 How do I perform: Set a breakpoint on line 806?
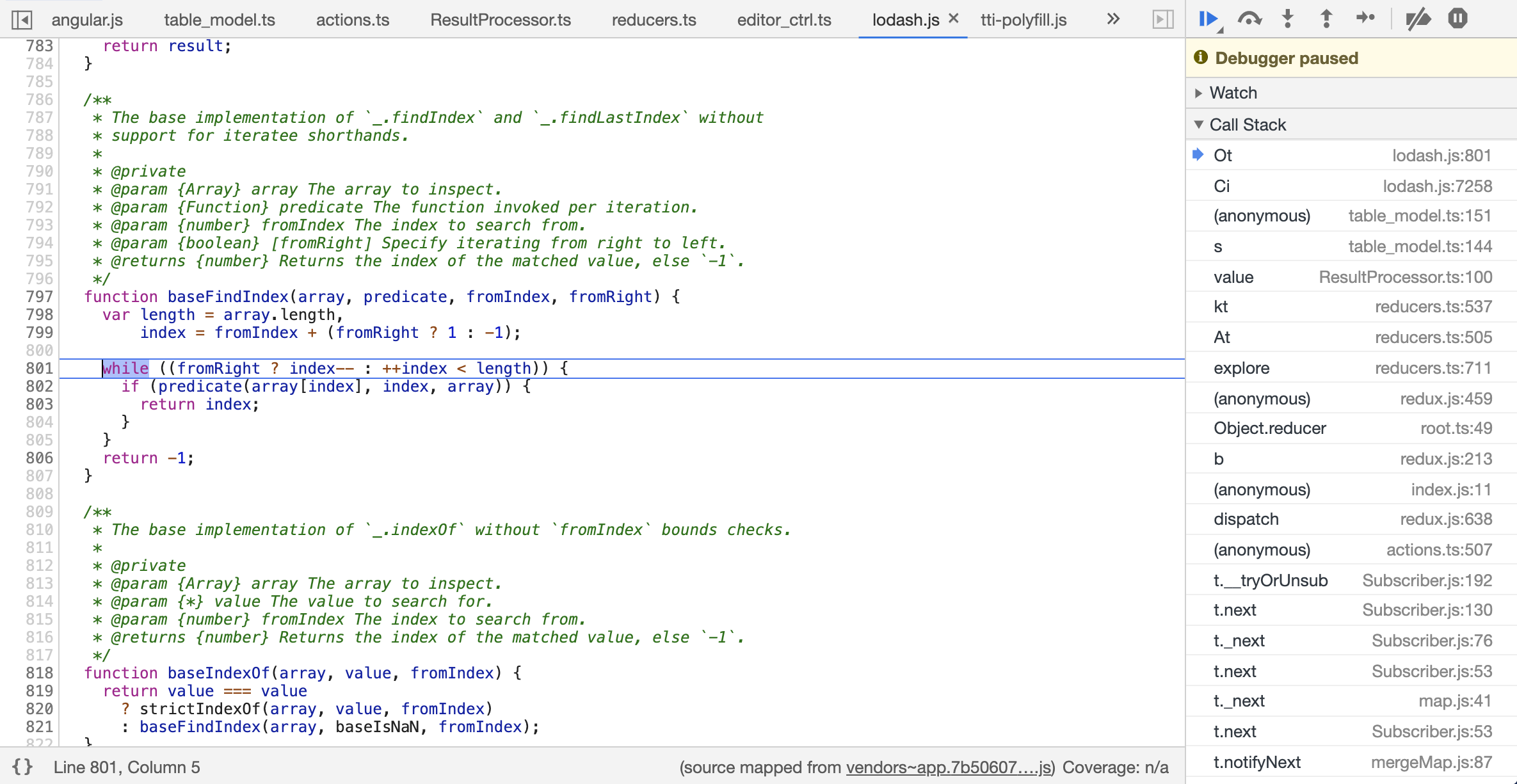(40, 458)
